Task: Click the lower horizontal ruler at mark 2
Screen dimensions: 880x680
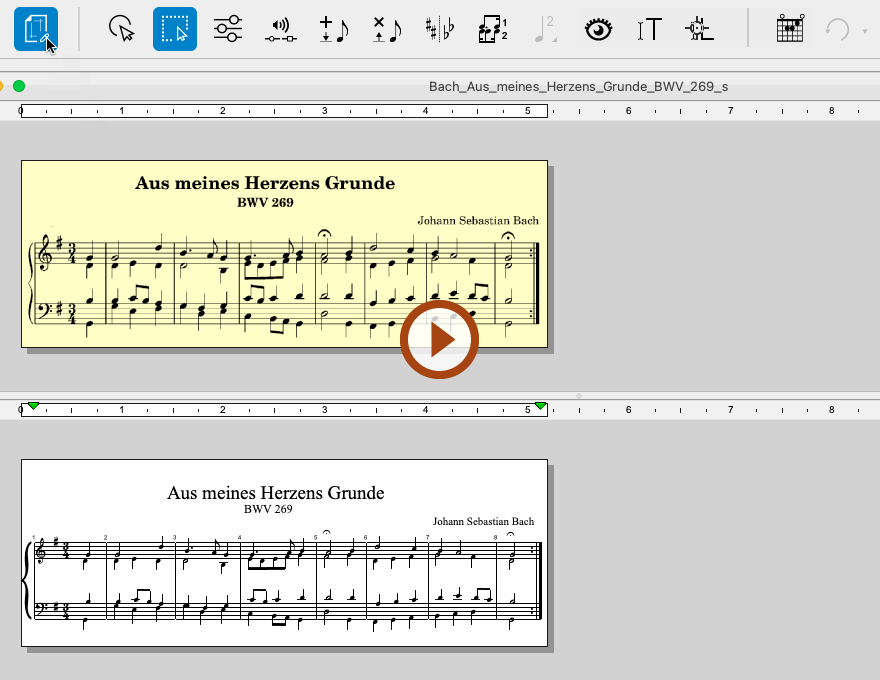Action: tap(223, 410)
